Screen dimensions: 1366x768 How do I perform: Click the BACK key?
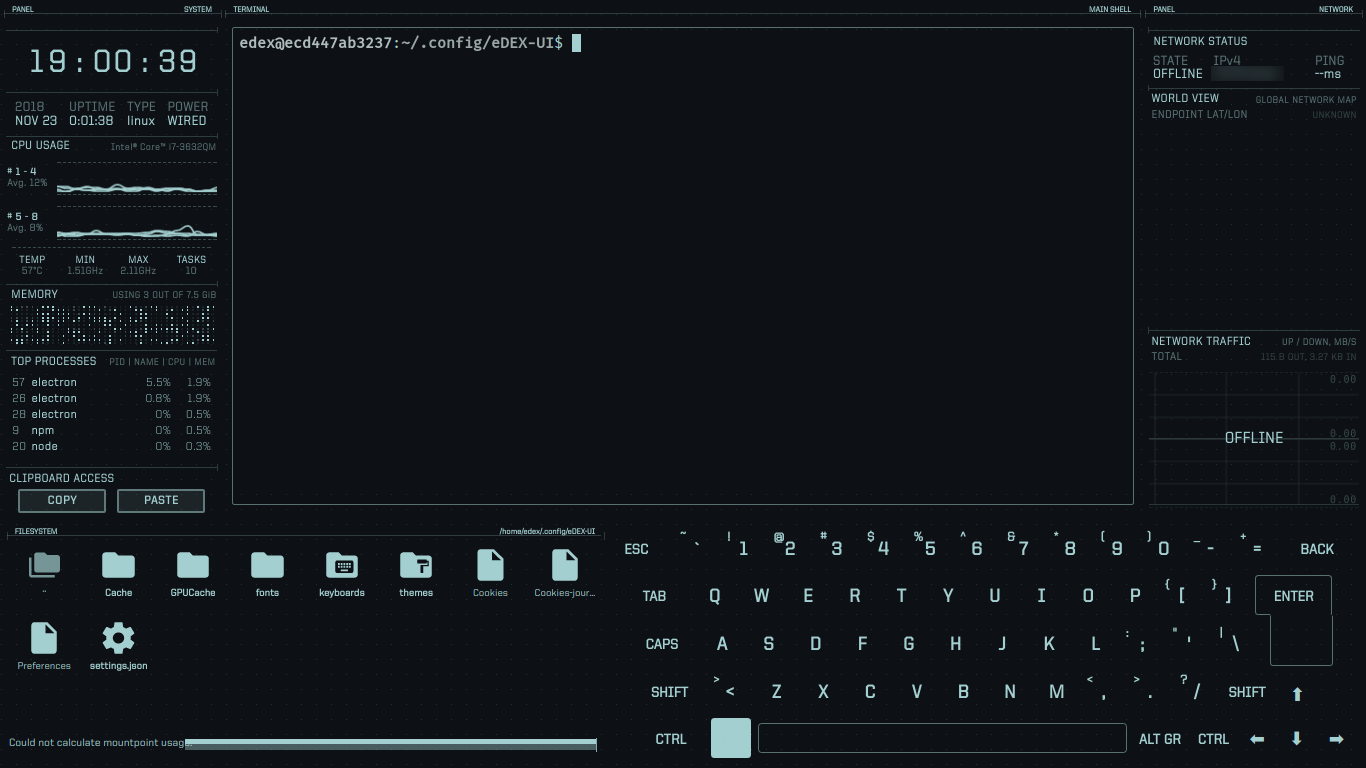click(1317, 549)
